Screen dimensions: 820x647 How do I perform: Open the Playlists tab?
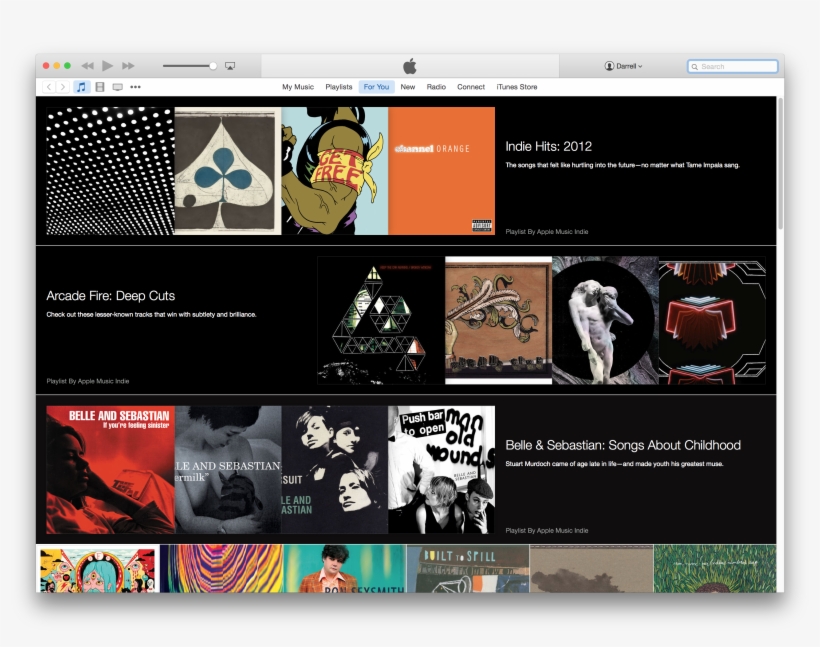[339, 87]
